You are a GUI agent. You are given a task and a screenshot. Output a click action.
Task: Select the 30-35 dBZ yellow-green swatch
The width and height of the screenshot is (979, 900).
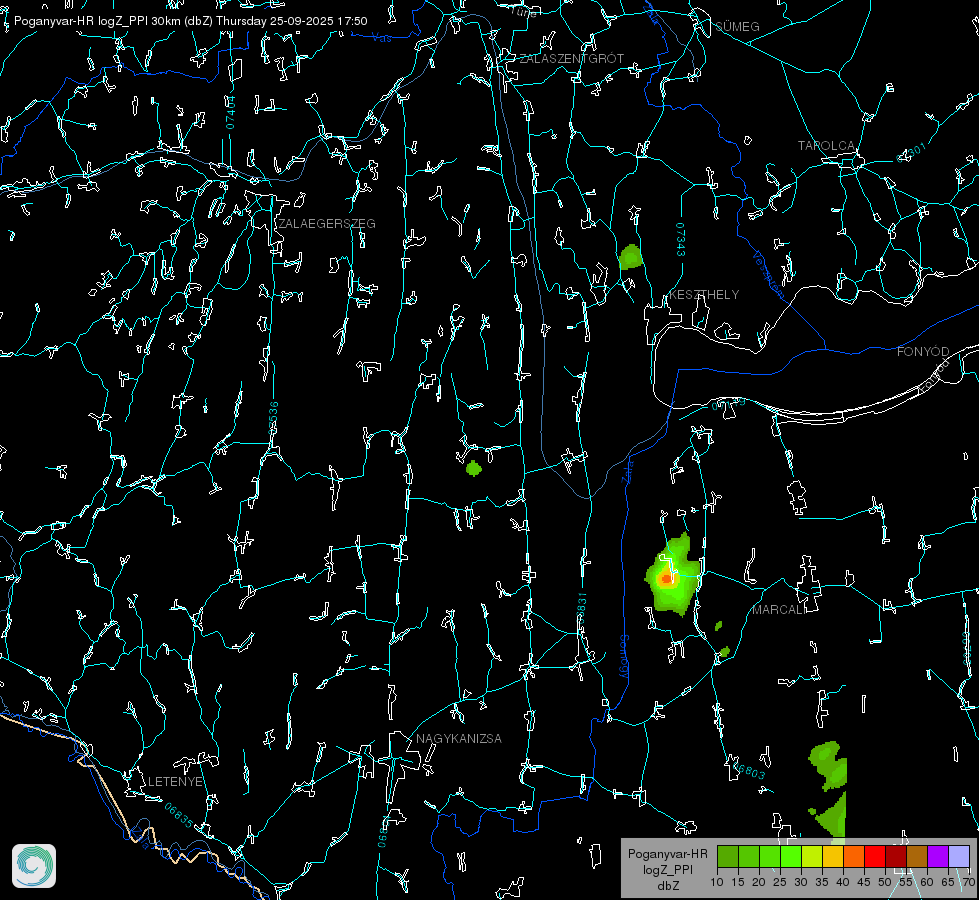pos(812,856)
